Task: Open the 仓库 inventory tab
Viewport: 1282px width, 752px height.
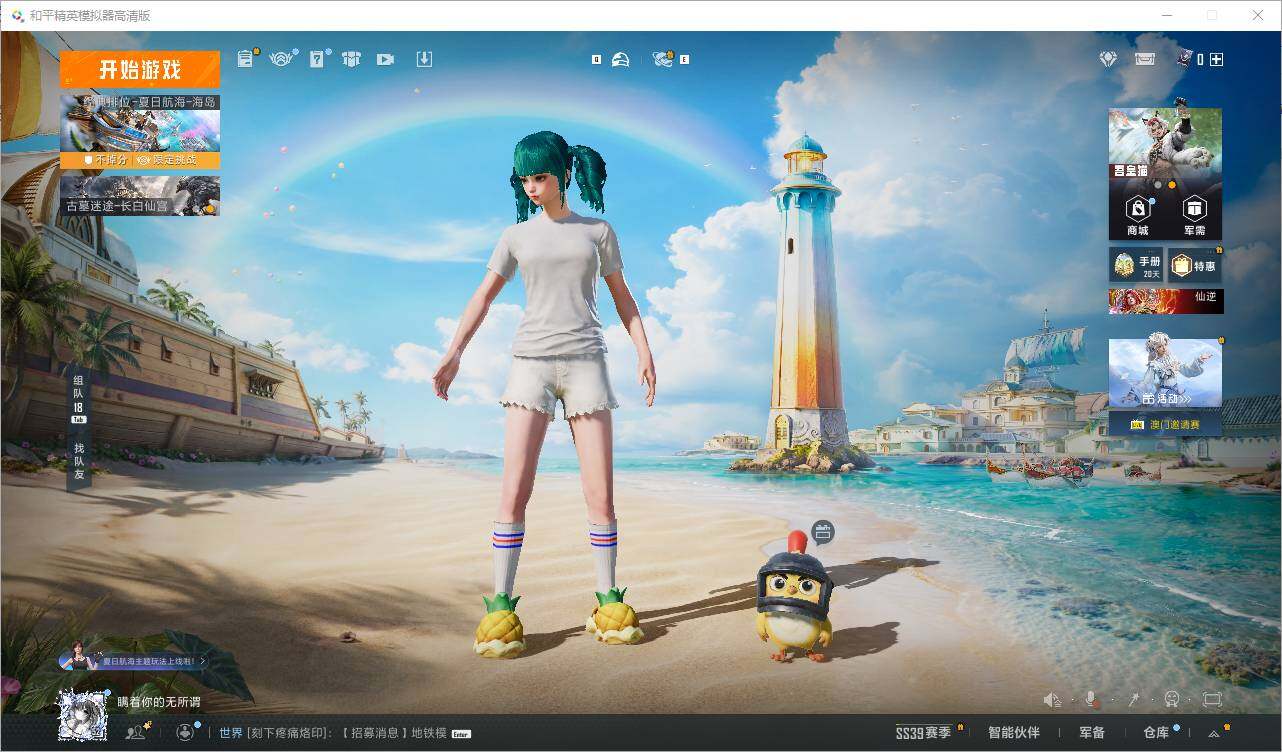Action: (x=1156, y=733)
